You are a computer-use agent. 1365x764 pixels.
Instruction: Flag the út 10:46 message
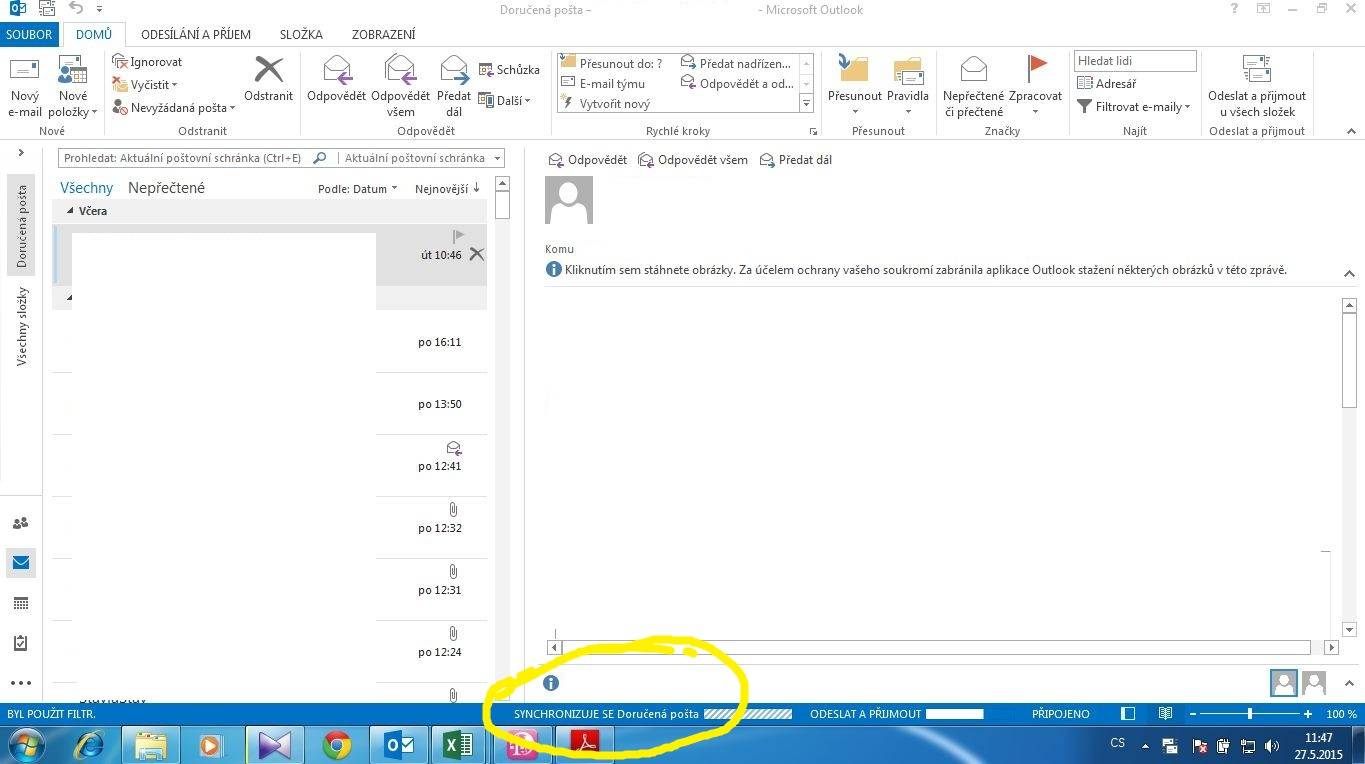coord(458,236)
